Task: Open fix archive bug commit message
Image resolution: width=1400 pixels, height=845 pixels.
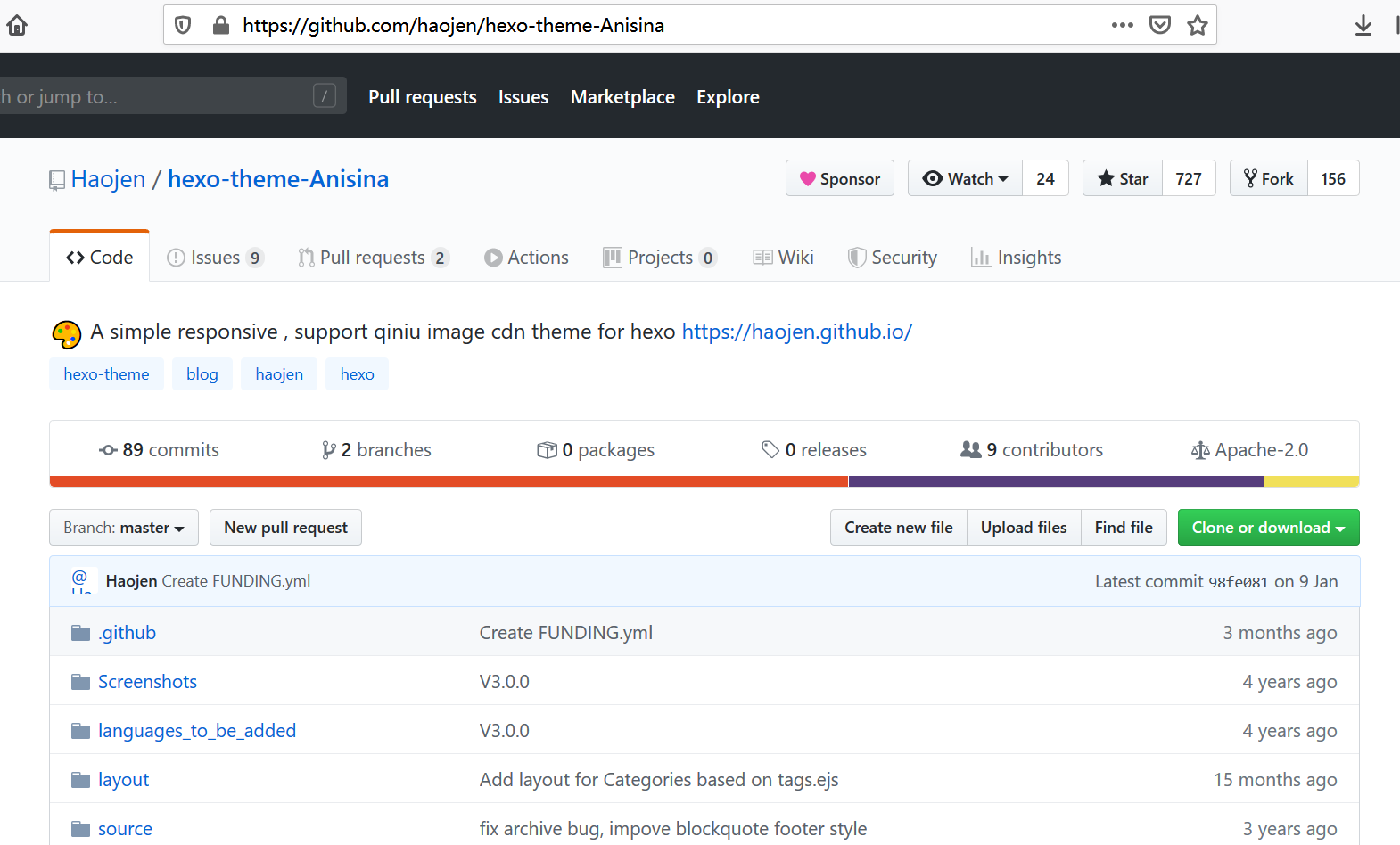Action: (x=673, y=829)
